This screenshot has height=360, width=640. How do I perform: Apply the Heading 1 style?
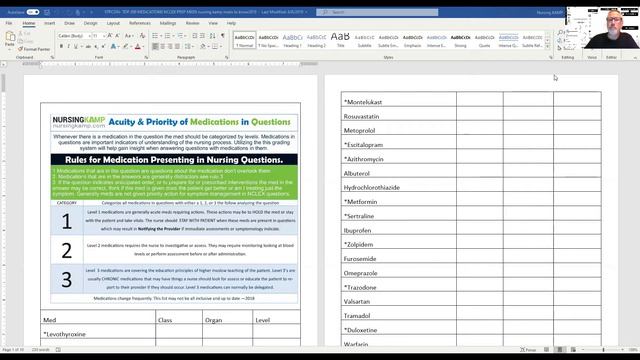click(292, 40)
